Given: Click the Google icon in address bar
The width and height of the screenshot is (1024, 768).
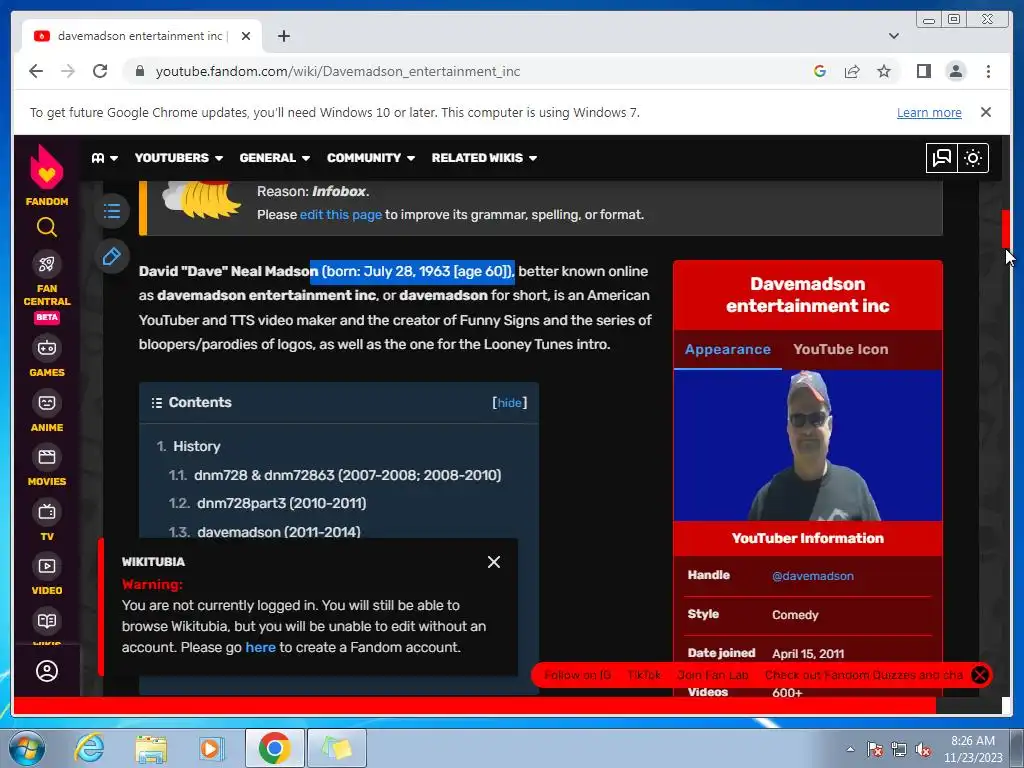Looking at the screenshot, I should tap(820, 71).
